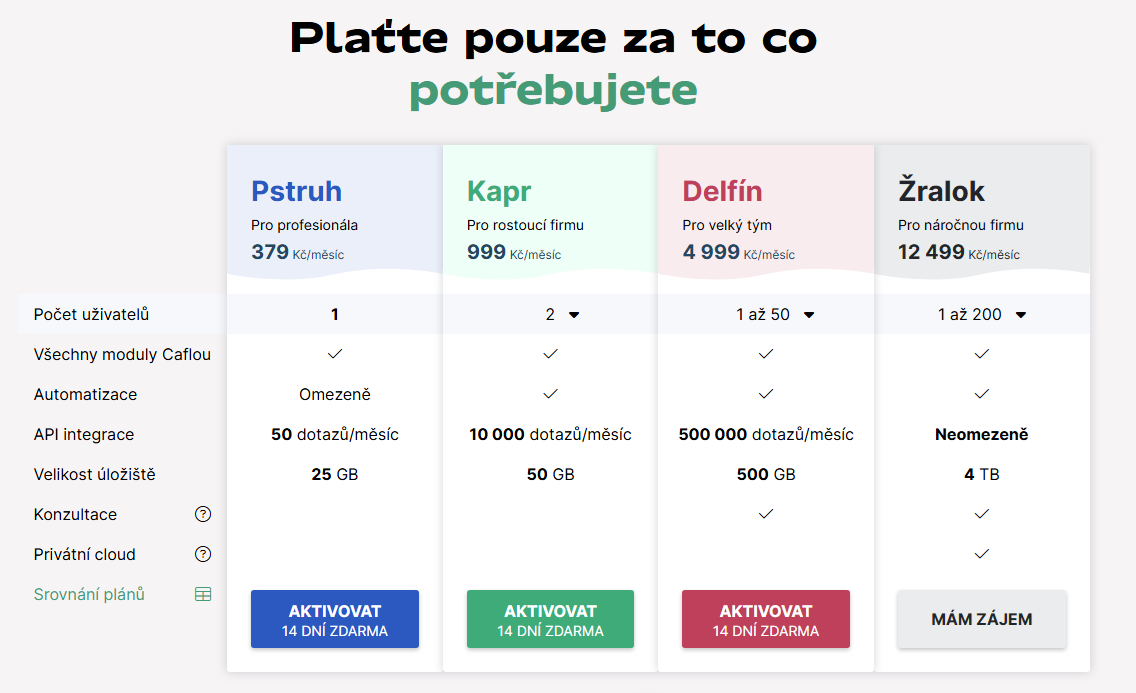Click the Žralok Privátní cloud checkmark
This screenshot has height=693, width=1136.
point(982,554)
